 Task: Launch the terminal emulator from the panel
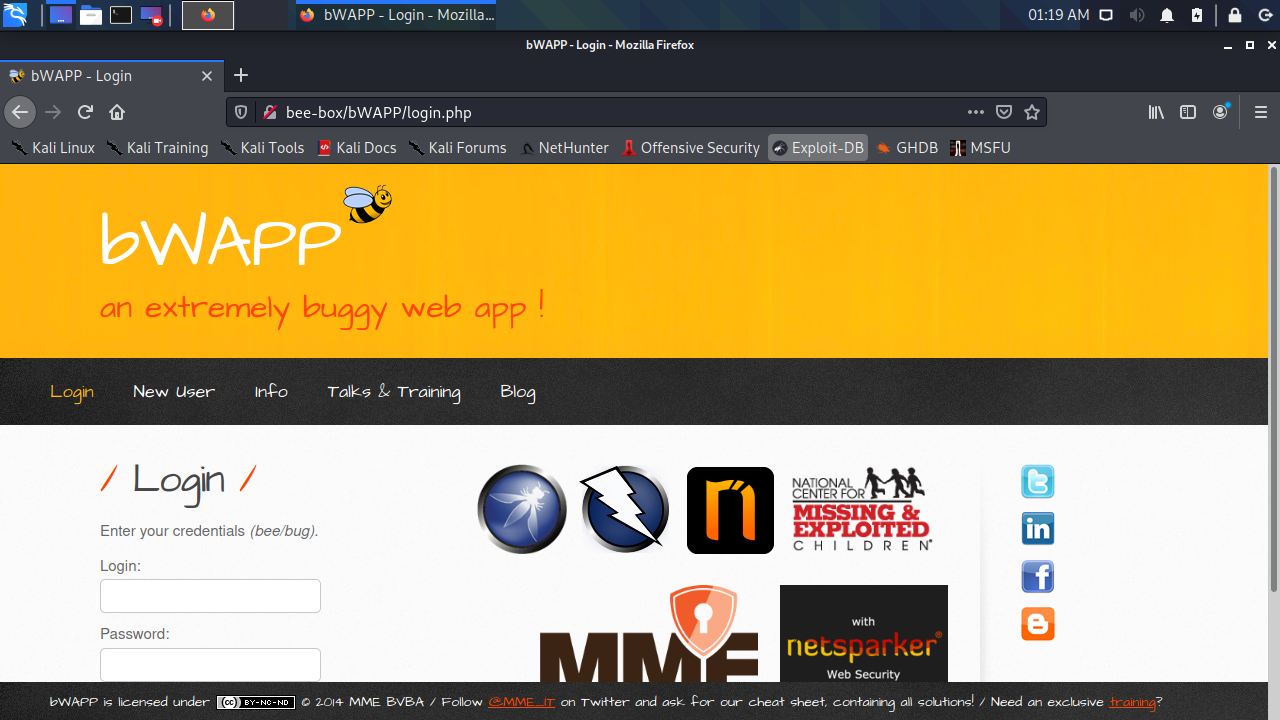tap(121, 15)
